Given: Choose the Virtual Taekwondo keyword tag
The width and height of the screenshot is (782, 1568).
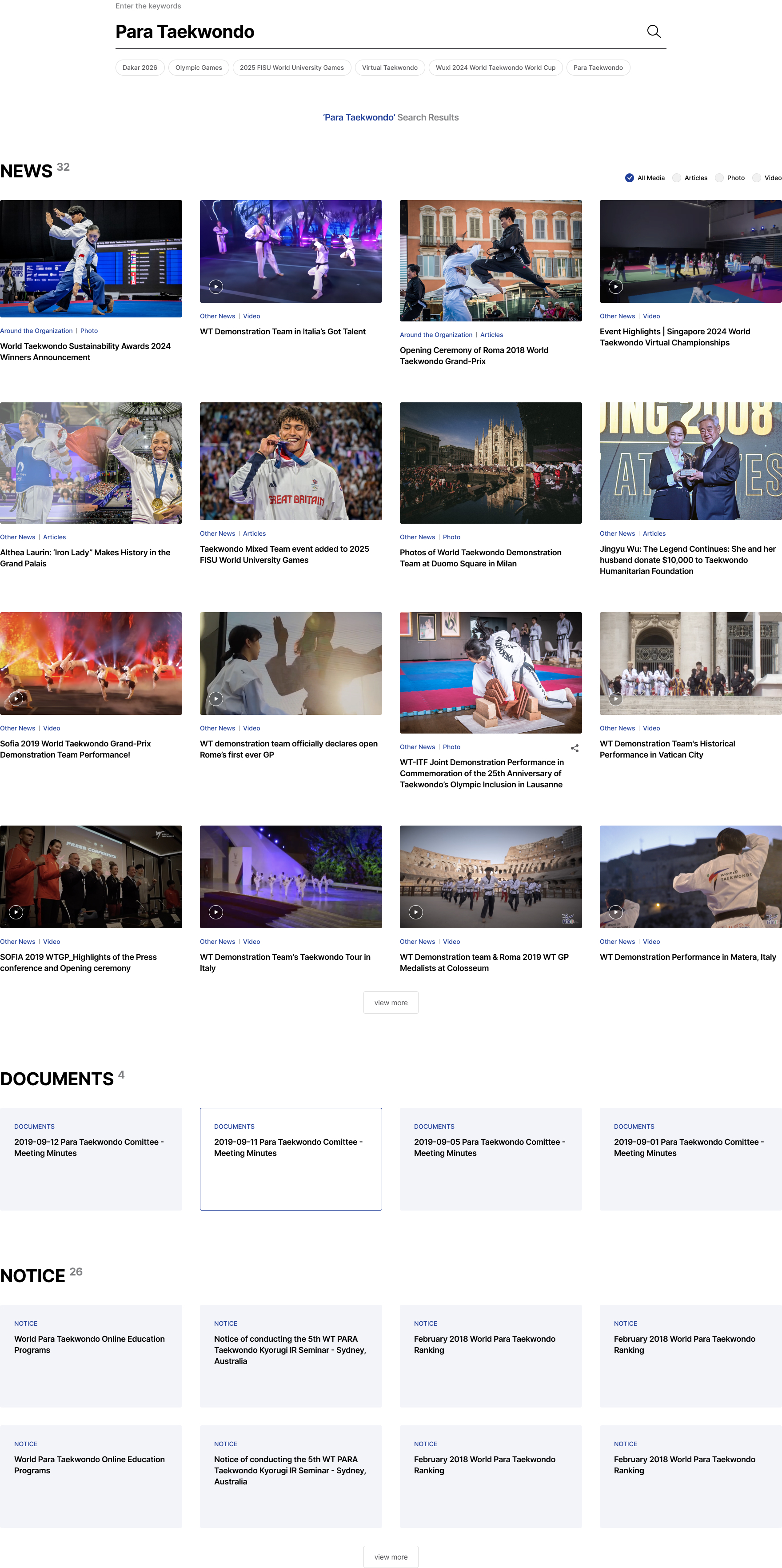Looking at the screenshot, I should 390,68.
